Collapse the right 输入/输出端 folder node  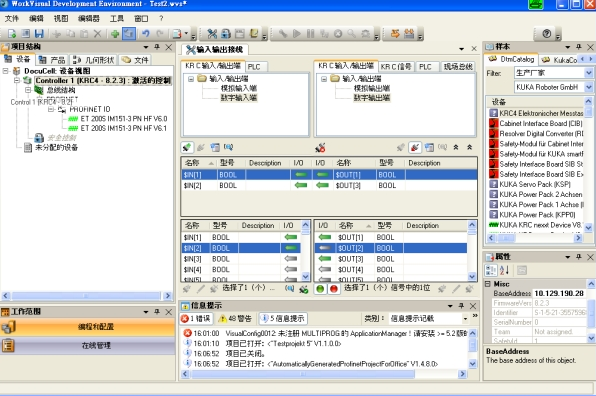[x=323, y=79]
